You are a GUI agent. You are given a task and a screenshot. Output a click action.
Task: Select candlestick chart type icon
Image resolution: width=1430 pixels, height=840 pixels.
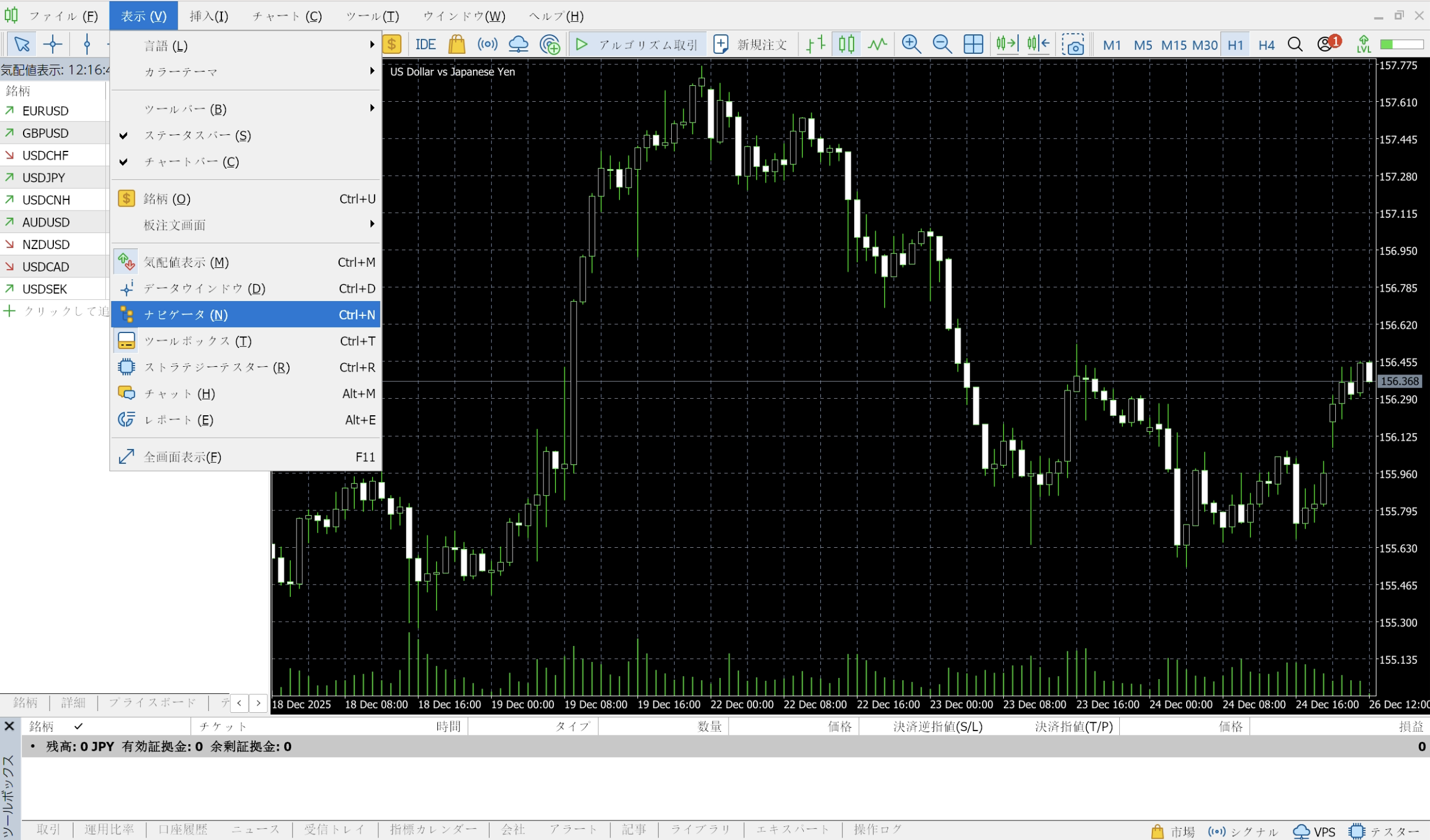coord(846,44)
